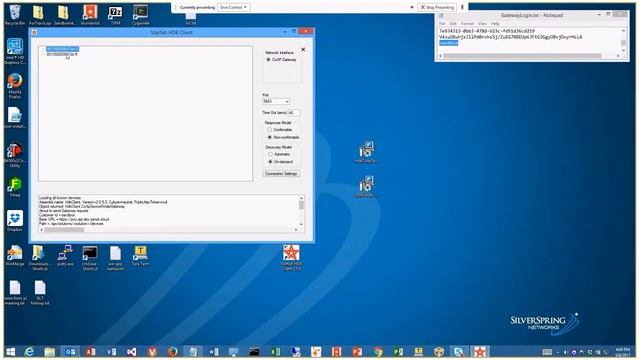This screenshot has width=640, height=360.
Task: Open the View menu in Notepad
Action: point(482,24)
